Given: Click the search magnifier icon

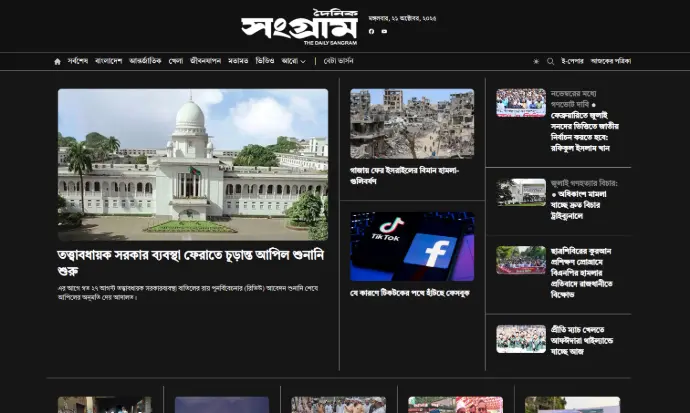Looking at the screenshot, I should 550,61.
